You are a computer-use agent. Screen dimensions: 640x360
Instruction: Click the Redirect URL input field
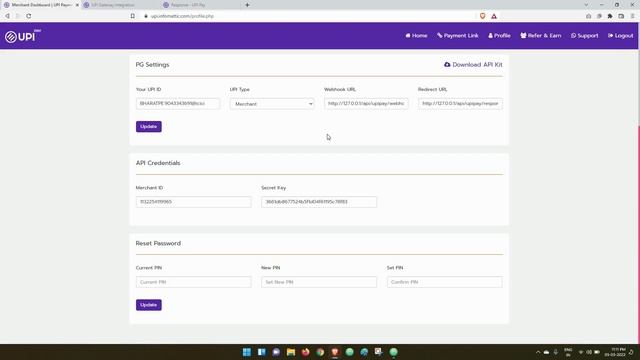(x=460, y=104)
